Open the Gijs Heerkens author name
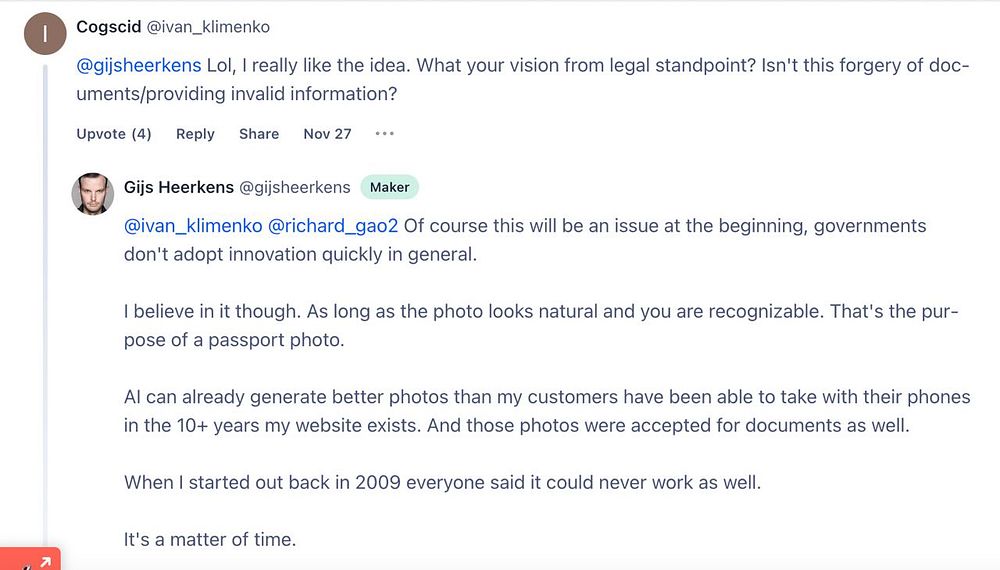The width and height of the screenshot is (1000, 570). coord(179,187)
